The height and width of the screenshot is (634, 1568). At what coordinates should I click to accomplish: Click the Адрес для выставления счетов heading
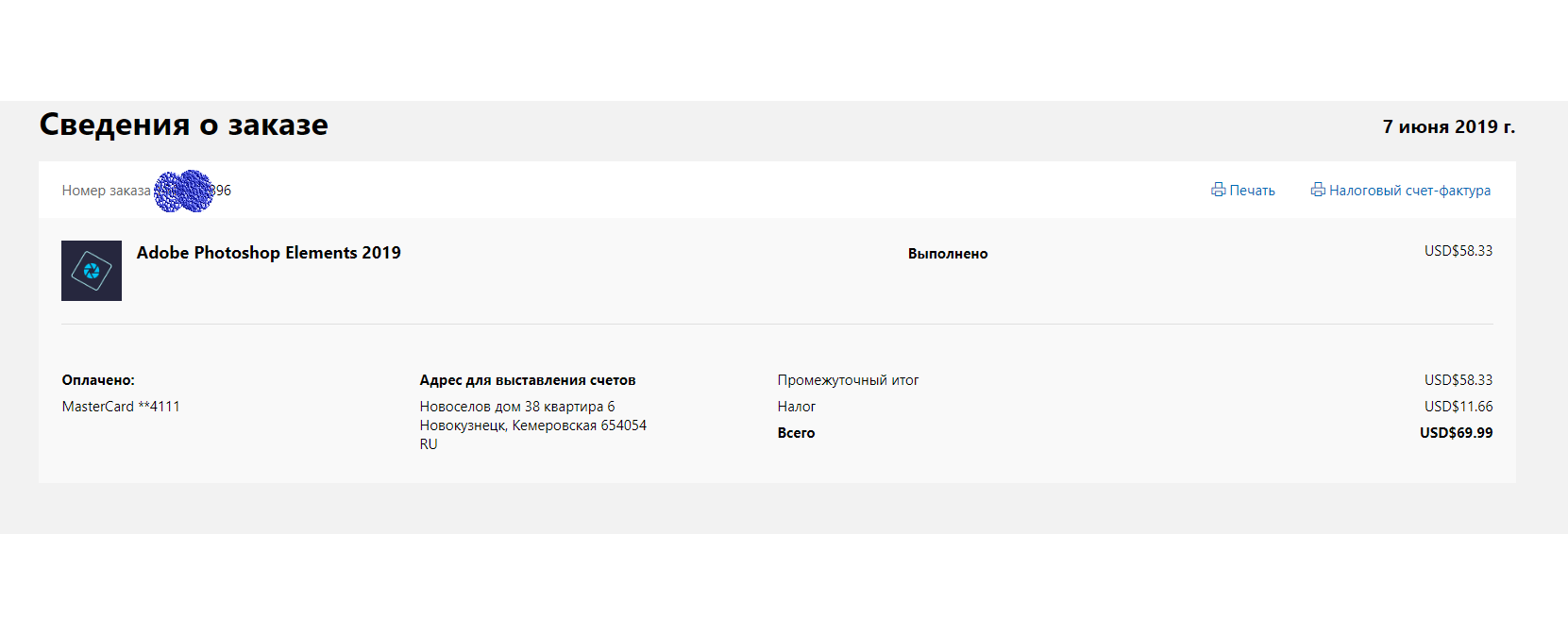(x=528, y=380)
